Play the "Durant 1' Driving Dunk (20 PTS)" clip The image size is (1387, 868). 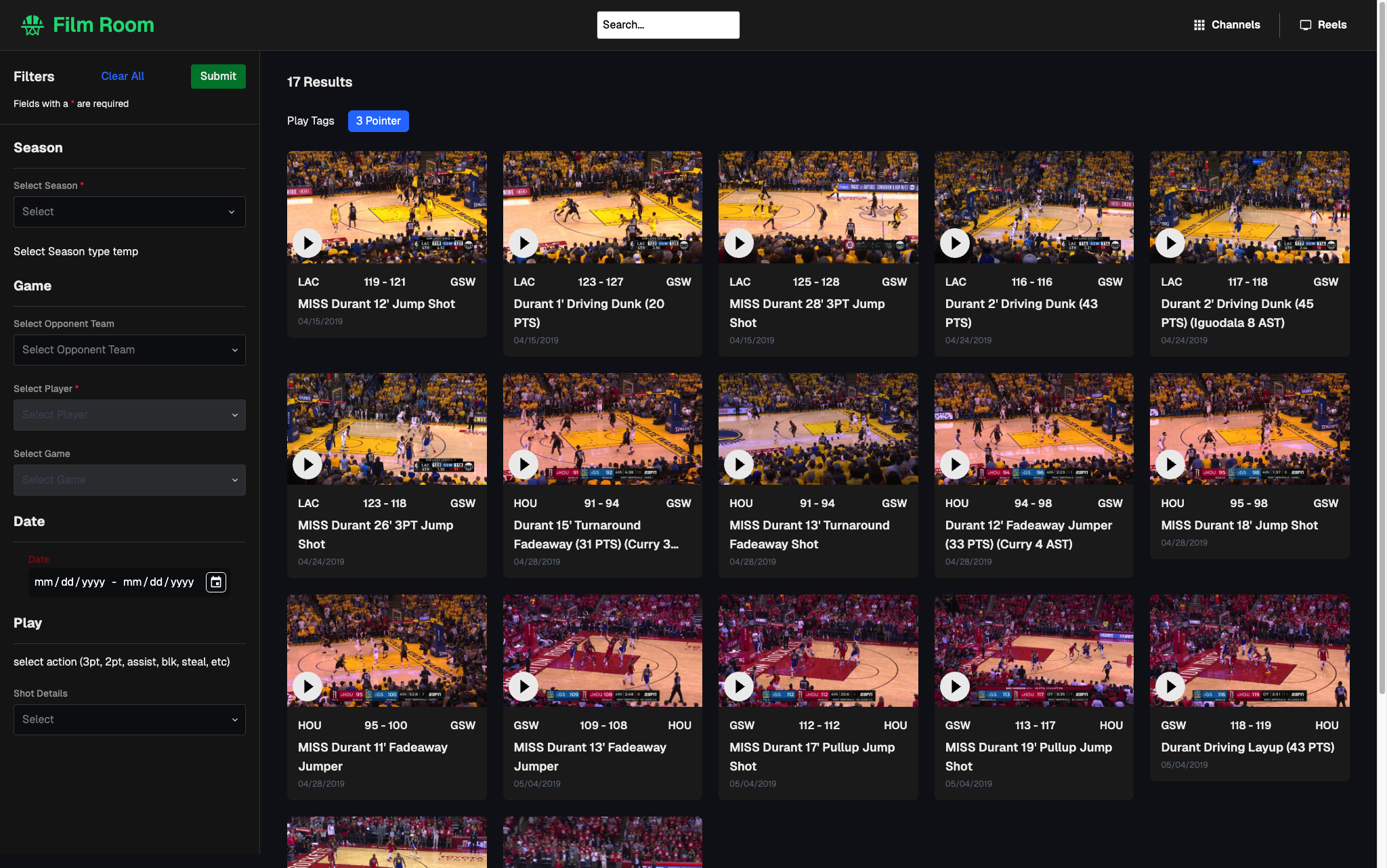pos(523,242)
